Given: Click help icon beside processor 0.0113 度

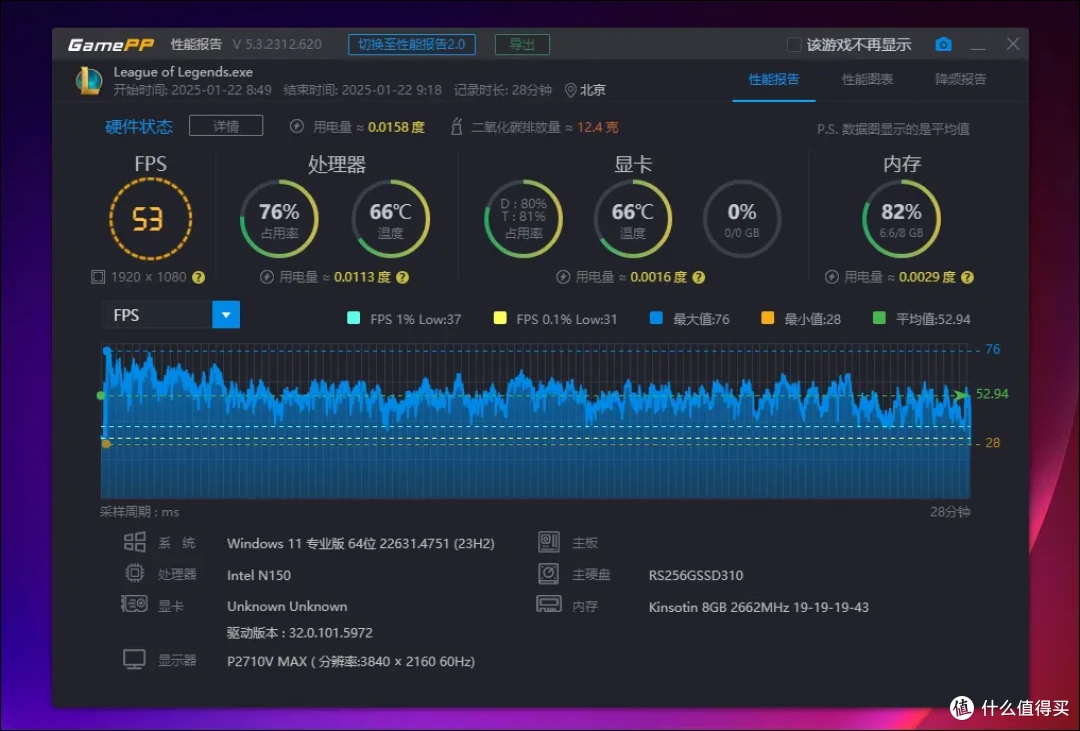Looking at the screenshot, I should tap(402, 277).
